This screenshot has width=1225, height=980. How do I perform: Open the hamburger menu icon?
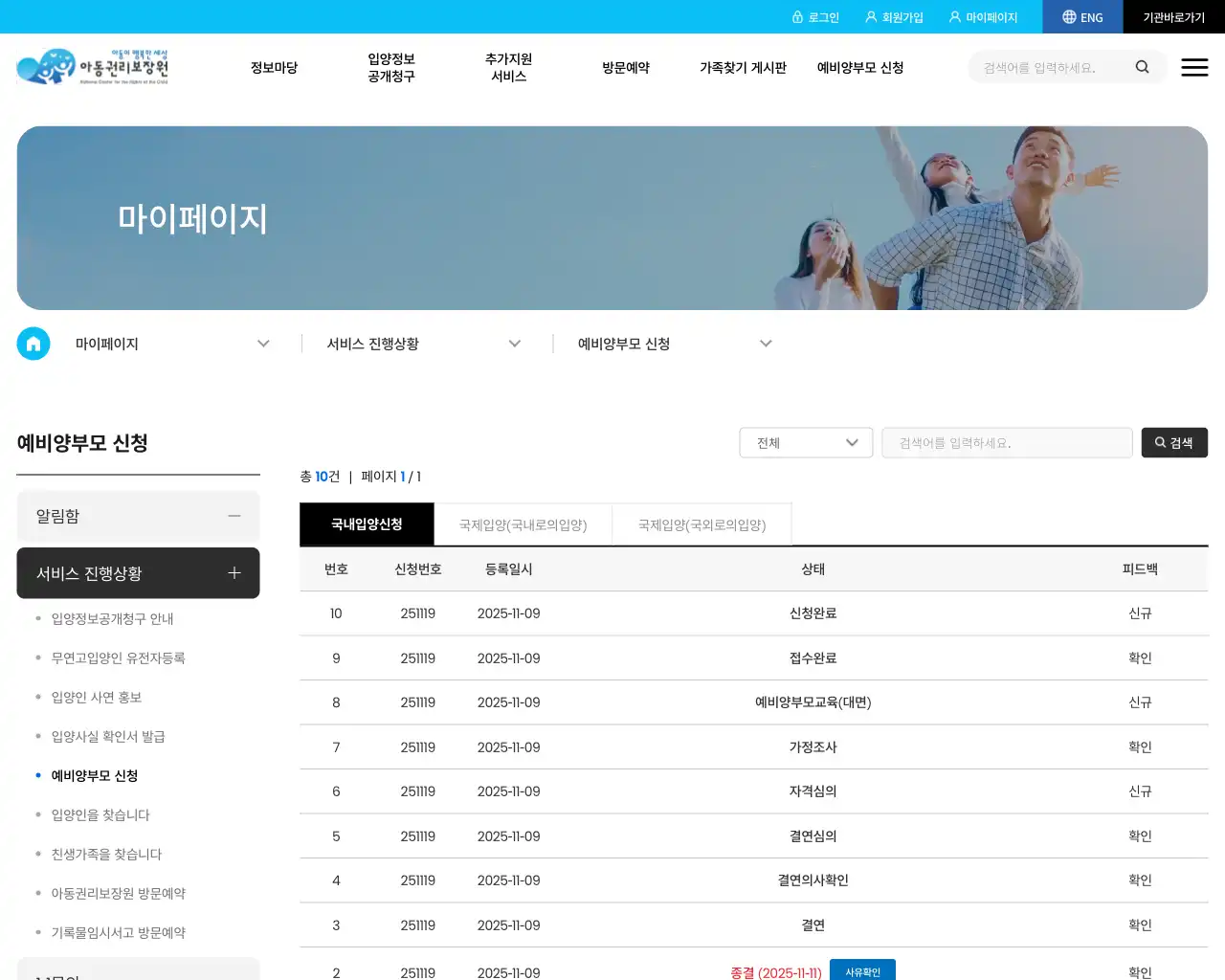(x=1194, y=67)
